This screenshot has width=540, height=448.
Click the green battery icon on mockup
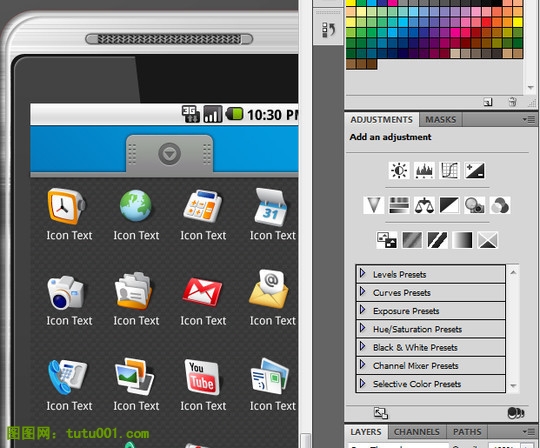coord(235,114)
